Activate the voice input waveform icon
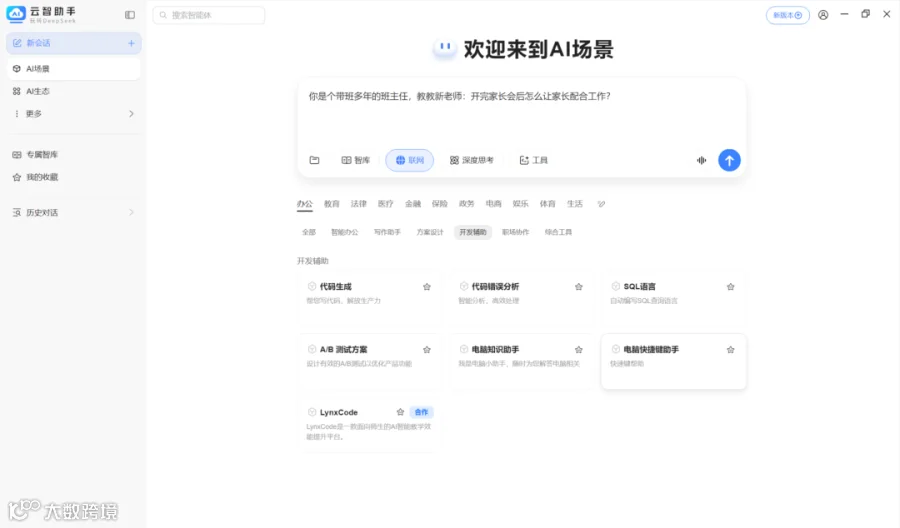 point(701,160)
